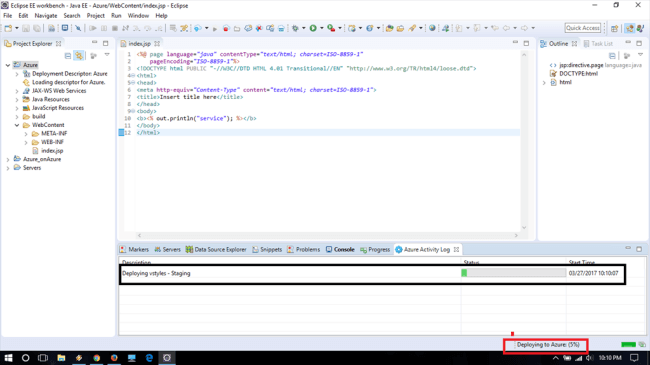Open Task View in taskbar
Screen dimensions: 650x365
pyautogui.click(x=43, y=358)
